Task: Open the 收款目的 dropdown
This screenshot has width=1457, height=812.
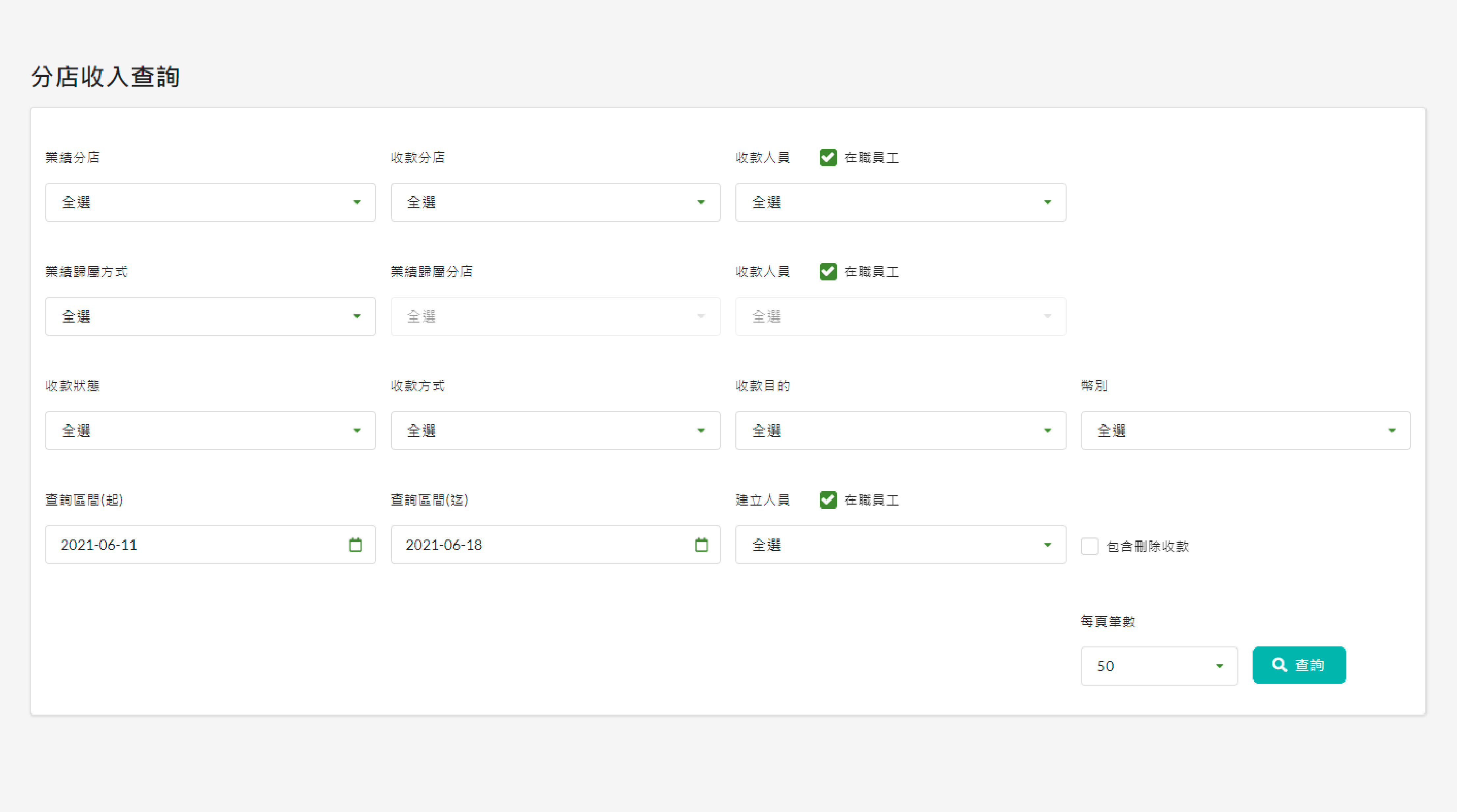Action: tap(900, 431)
